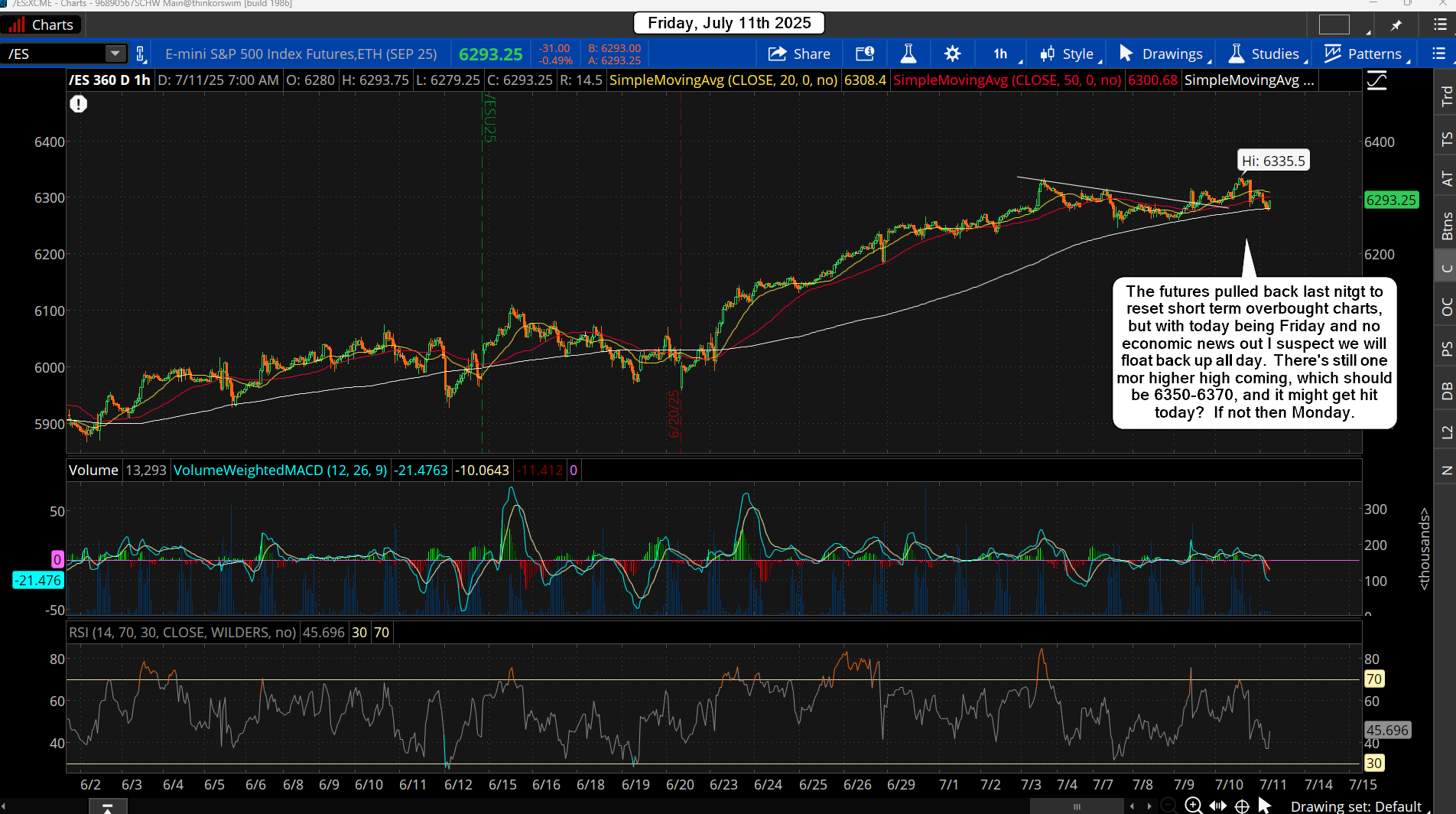Open the OC side tab
This screenshot has height=814, width=1456.
pos(1446,307)
